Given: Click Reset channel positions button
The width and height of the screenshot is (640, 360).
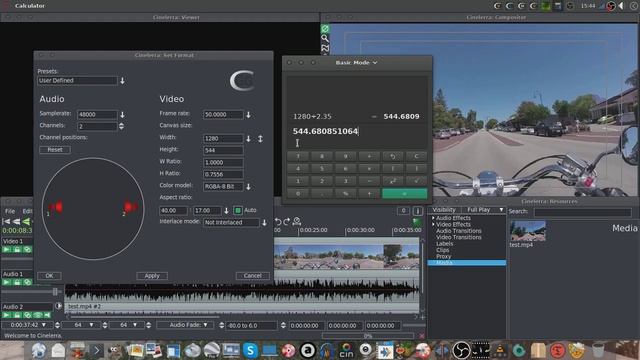Looking at the screenshot, I should click(x=55, y=150).
